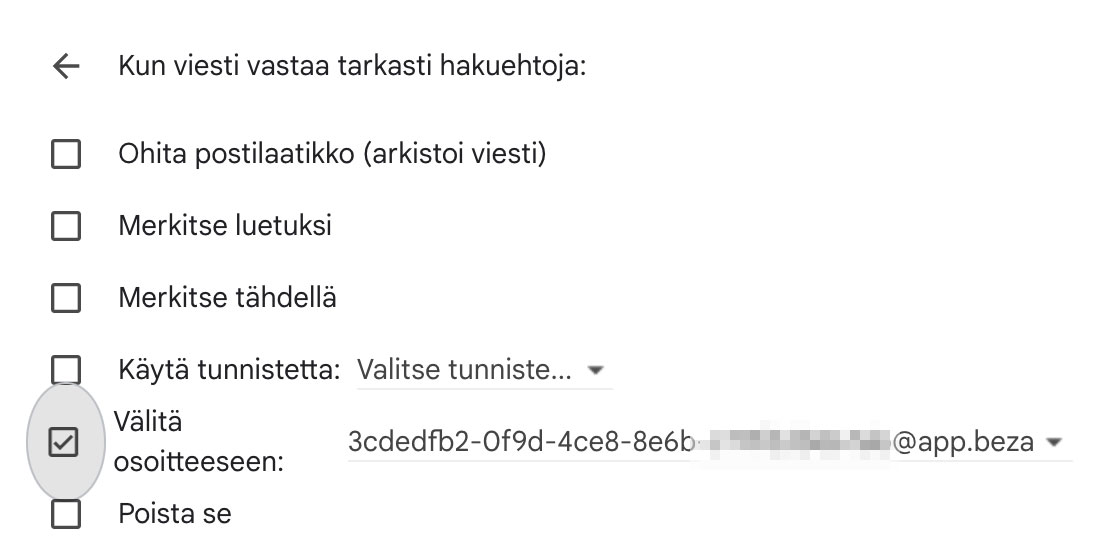The width and height of the screenshot is (1110, 554).
Task: Select the Merkitse tähdellä label text
Action: pyautogui.click(x=227, y=298)
